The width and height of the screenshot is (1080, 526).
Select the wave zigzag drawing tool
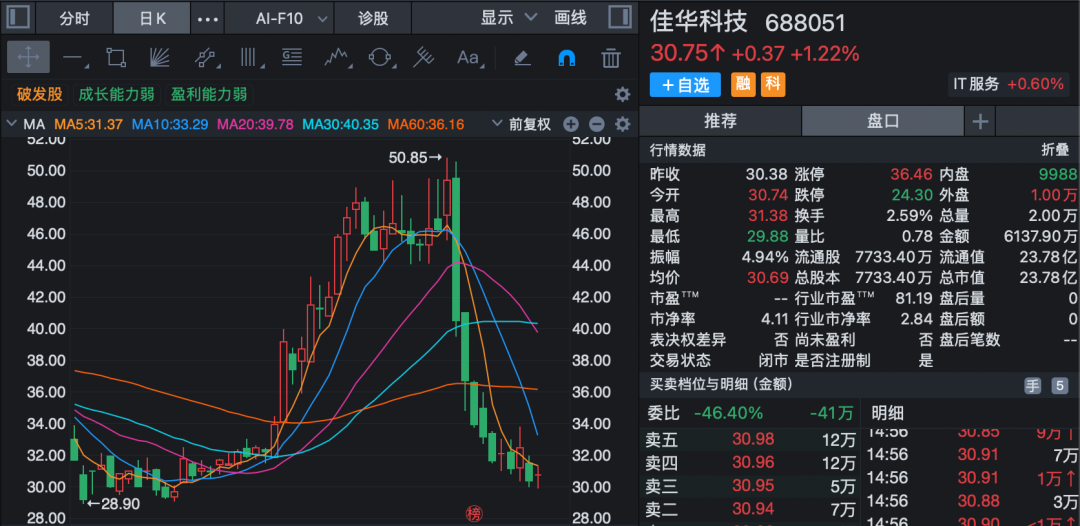(337, 58)
